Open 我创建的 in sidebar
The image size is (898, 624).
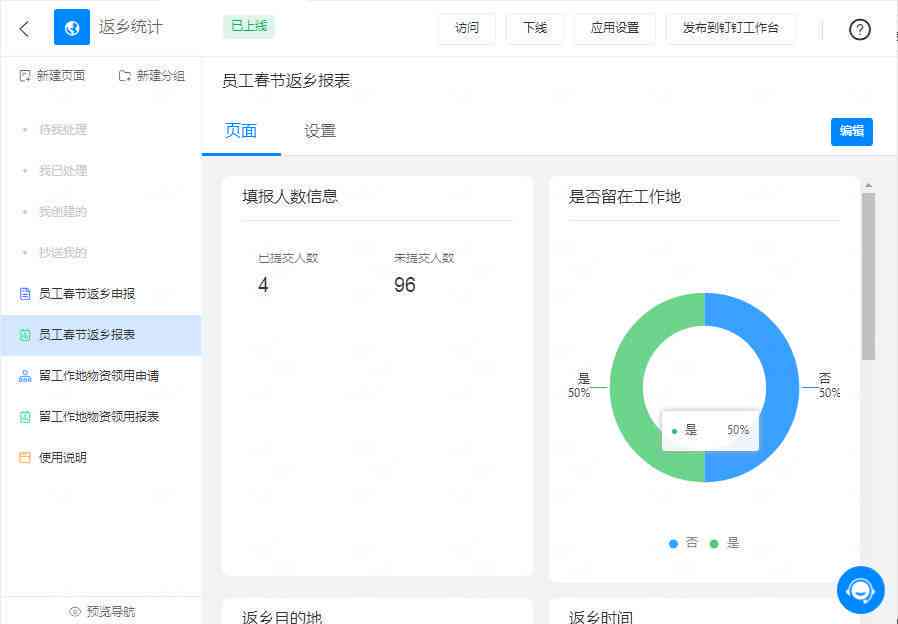[63, 212]
